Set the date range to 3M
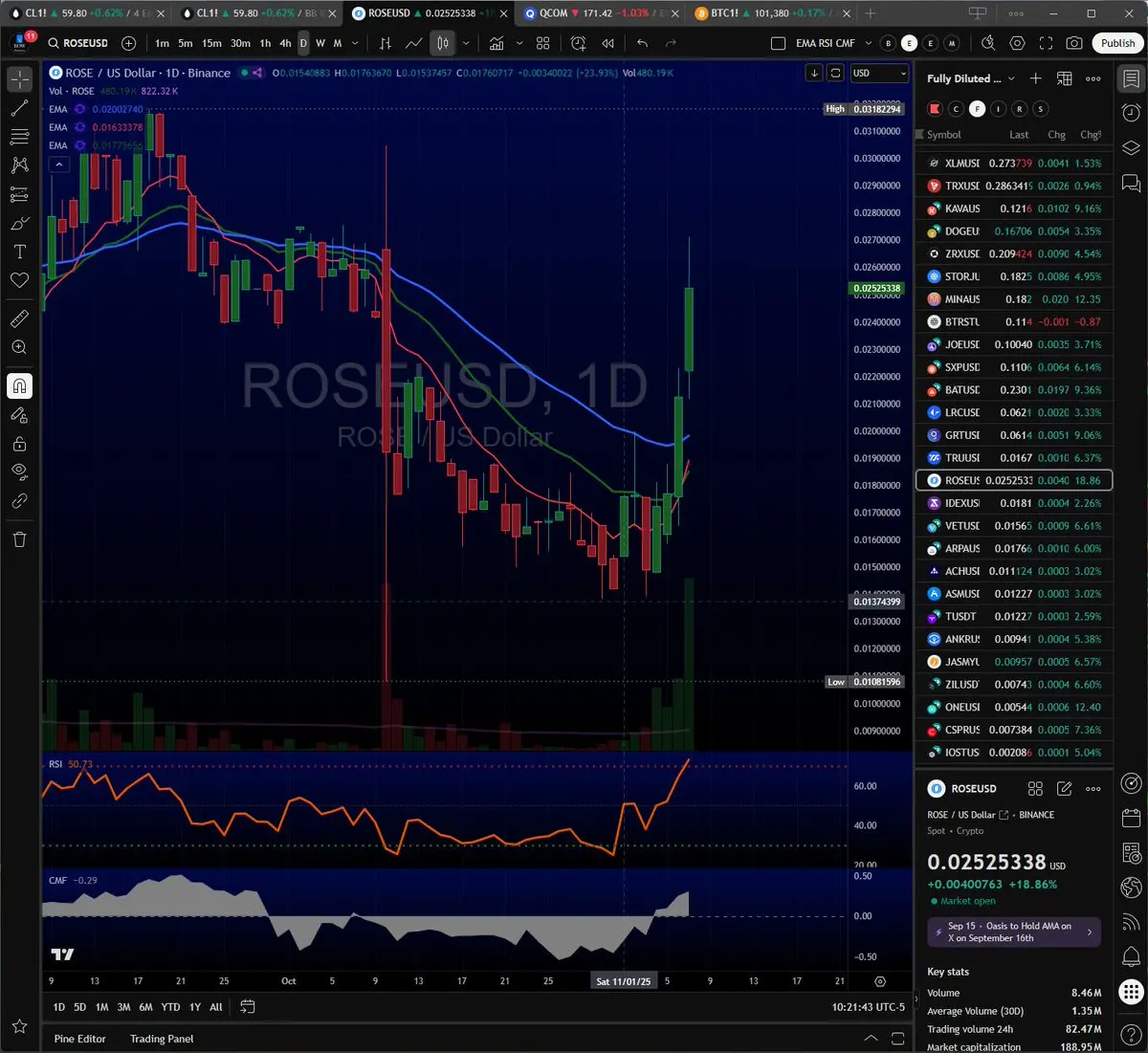Screen dimensions: 1148x1053 [123, 1007]
